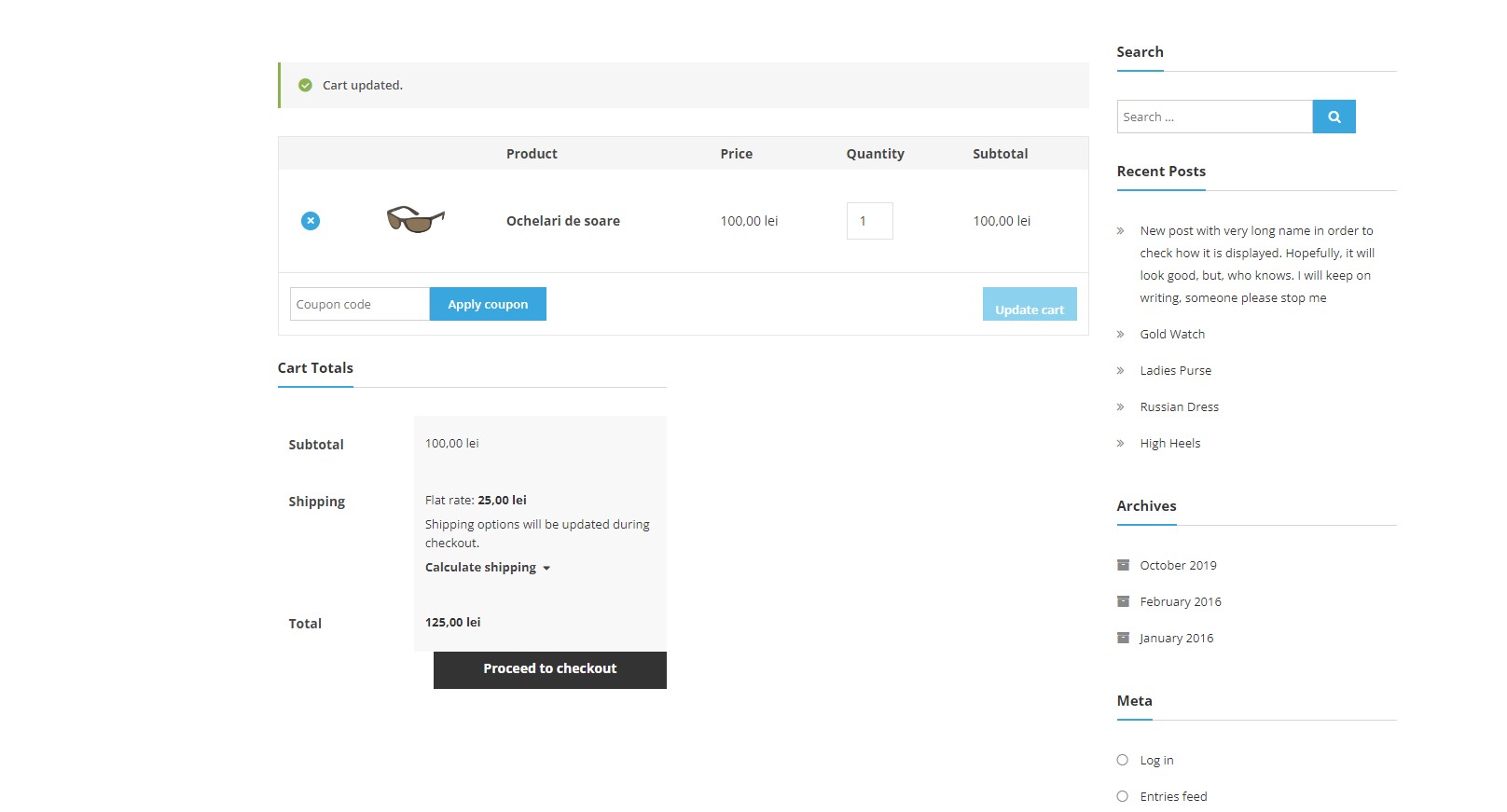This screenshot has width=1507, height=812.
Task: Click the Cart Totals heading
Action: coord(315,368)
